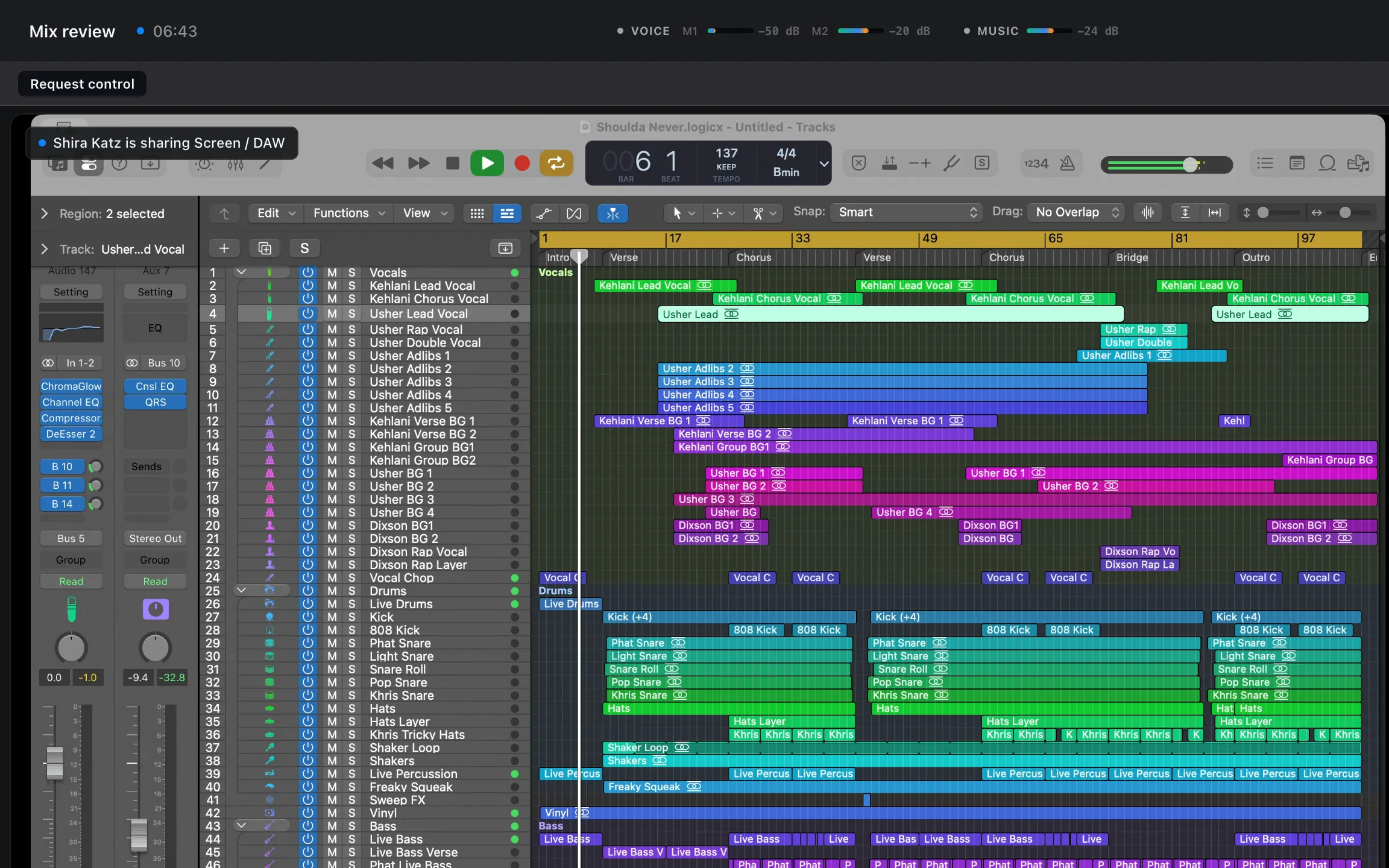Mute the 808 Kick track
Image resolution: width=1389 pixels, height=868 pixels.
(x=332, y=631)
